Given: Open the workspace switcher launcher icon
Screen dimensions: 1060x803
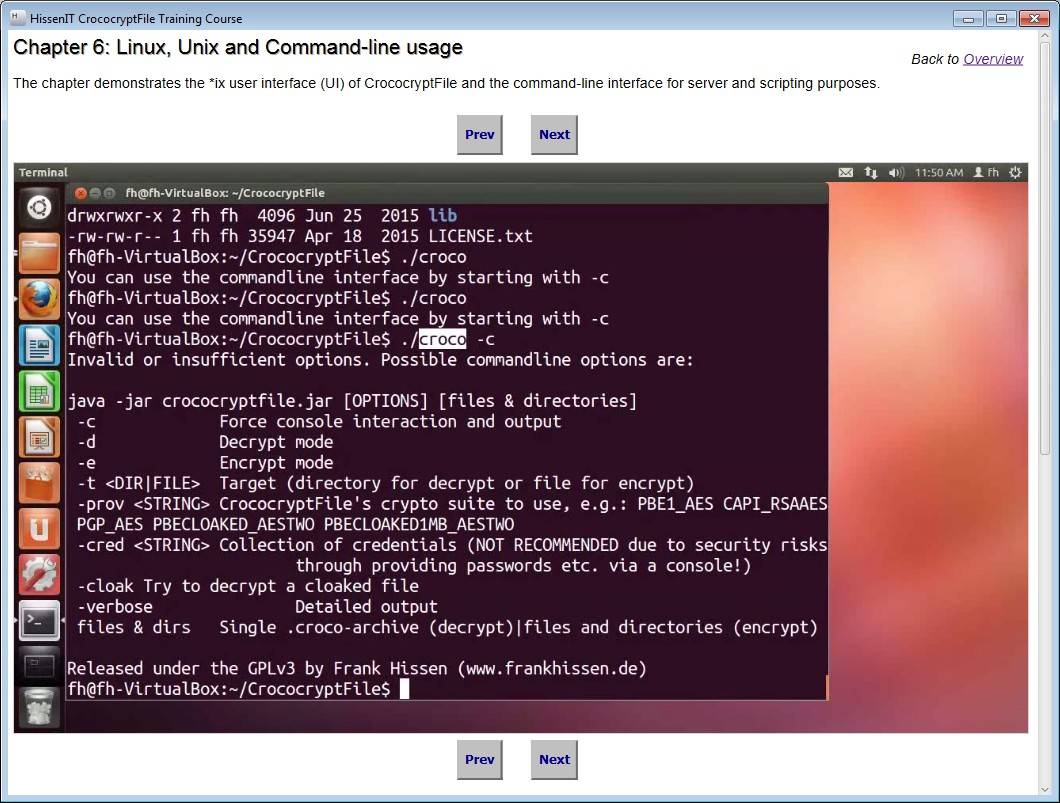Looking at the screenshot, I should point(39,666).
